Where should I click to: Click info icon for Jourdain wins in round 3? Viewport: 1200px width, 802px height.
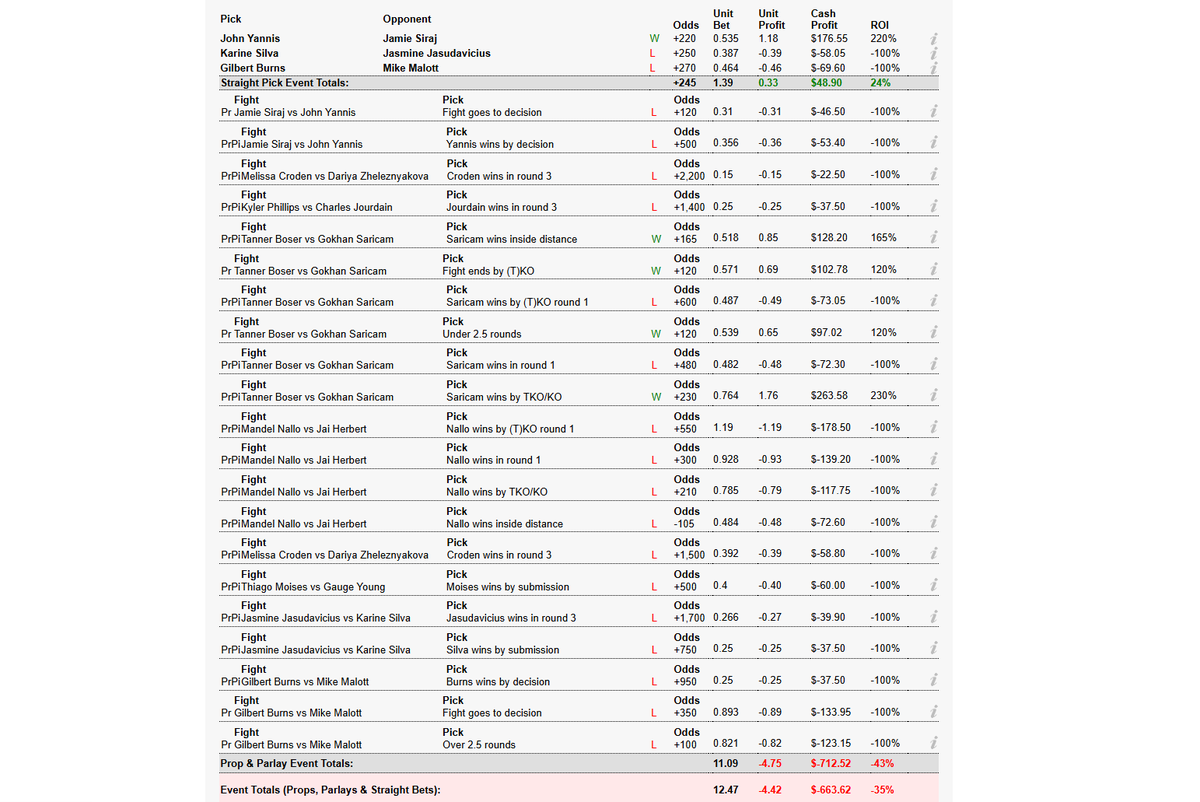[x=932, y=207]
